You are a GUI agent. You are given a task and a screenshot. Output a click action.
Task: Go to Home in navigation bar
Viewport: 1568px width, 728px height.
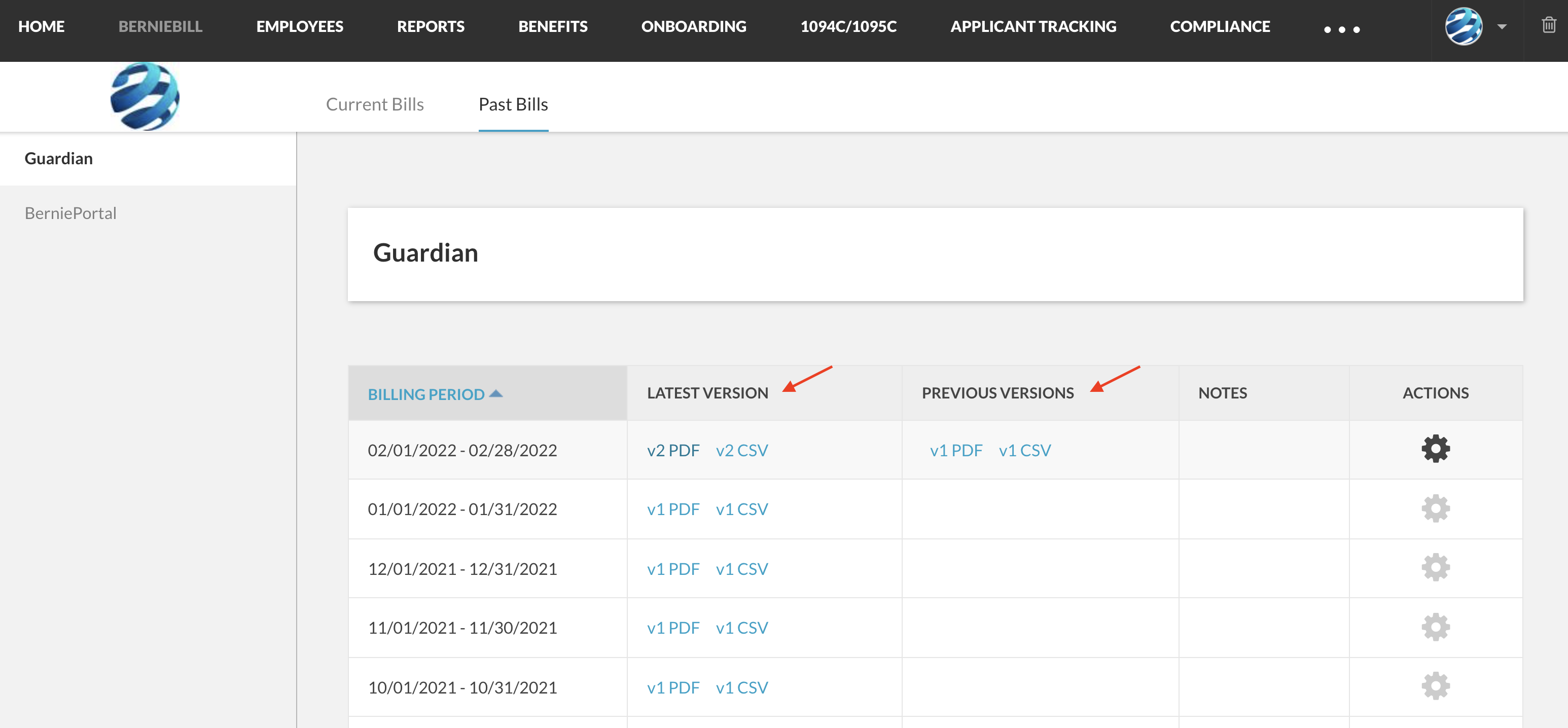point(42,26)
